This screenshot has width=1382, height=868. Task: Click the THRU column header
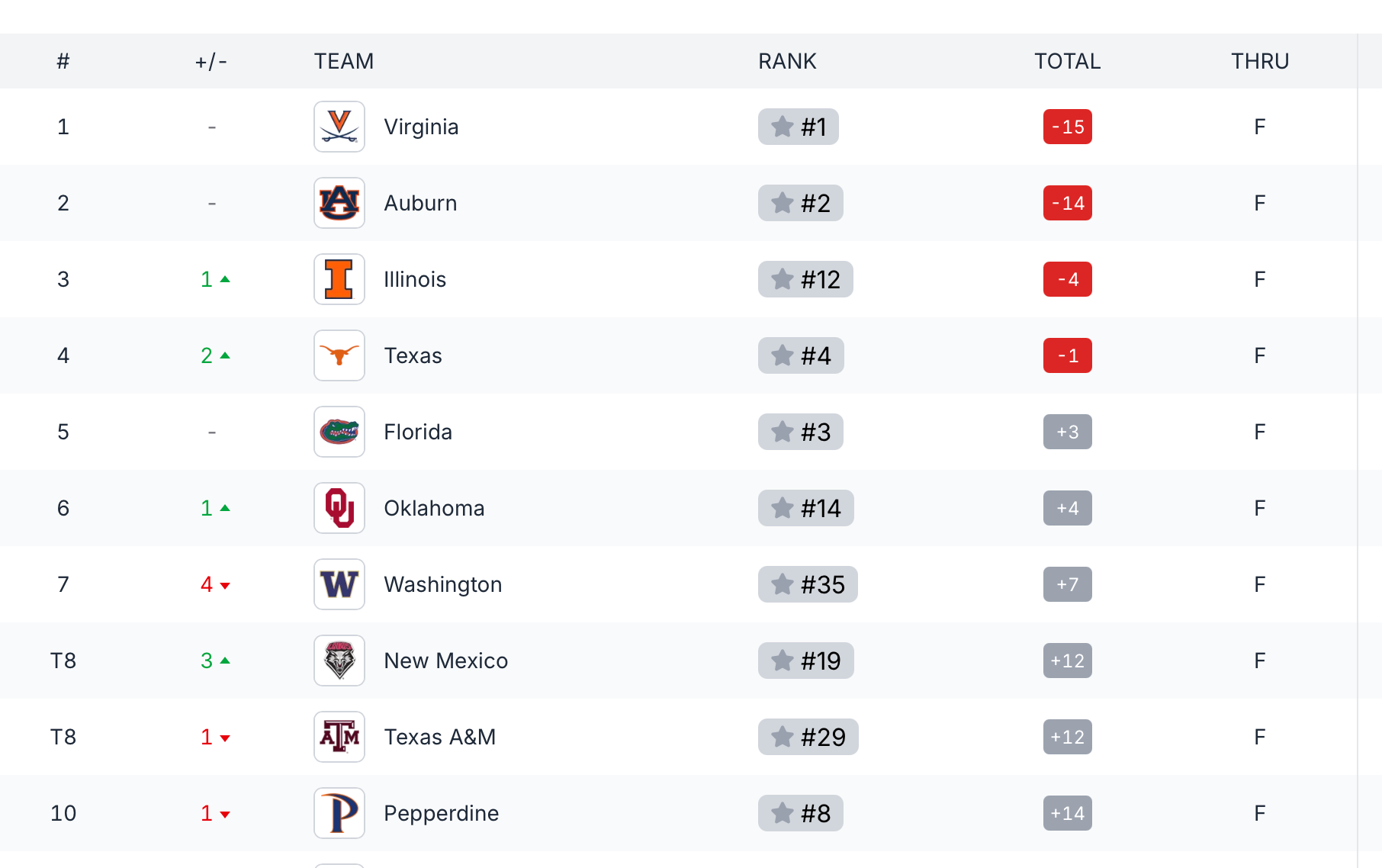[1260, 61]
